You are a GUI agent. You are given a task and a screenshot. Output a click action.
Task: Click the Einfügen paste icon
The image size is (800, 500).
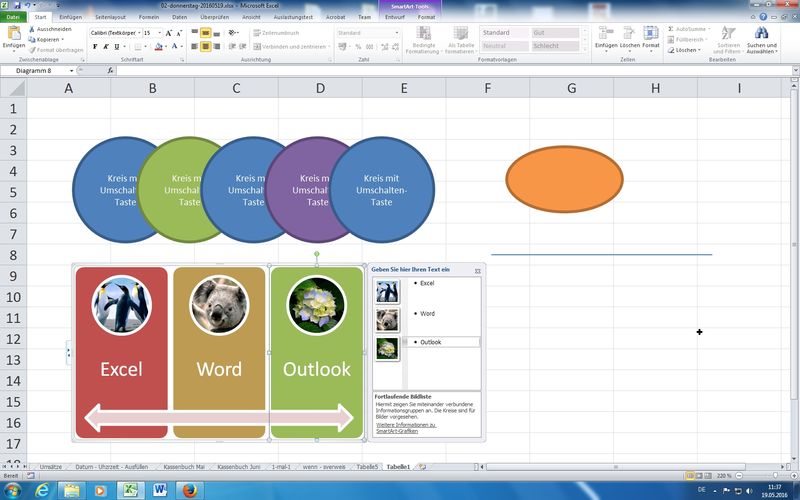14,36
